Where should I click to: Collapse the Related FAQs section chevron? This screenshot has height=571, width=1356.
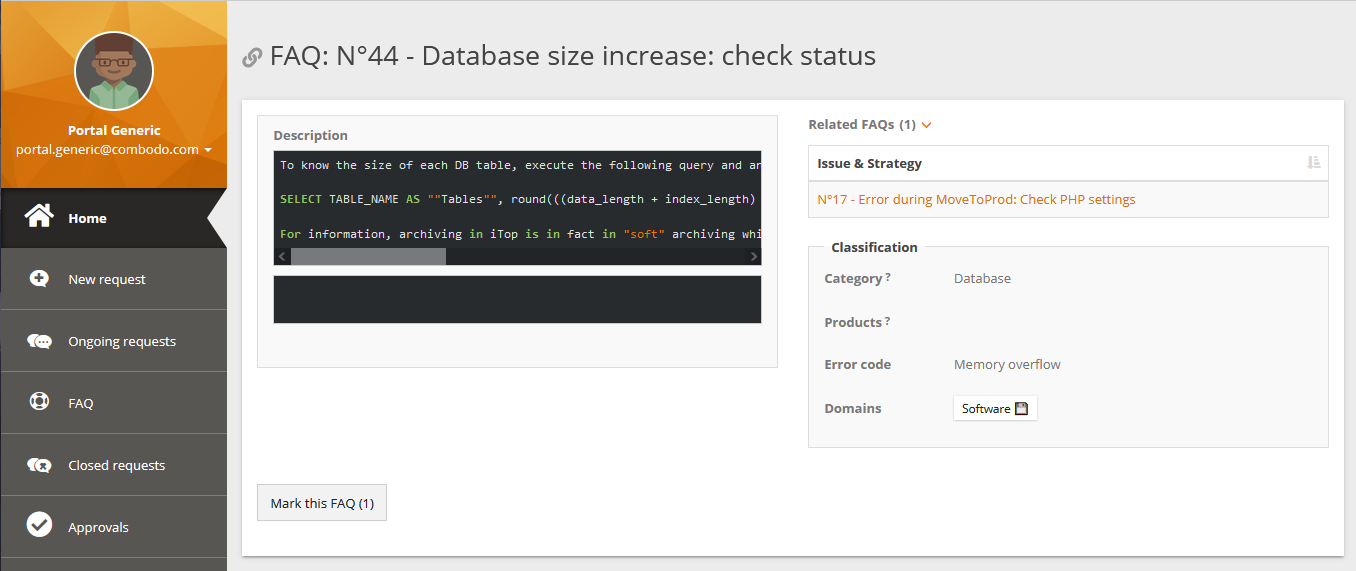(x=926, y=125)
